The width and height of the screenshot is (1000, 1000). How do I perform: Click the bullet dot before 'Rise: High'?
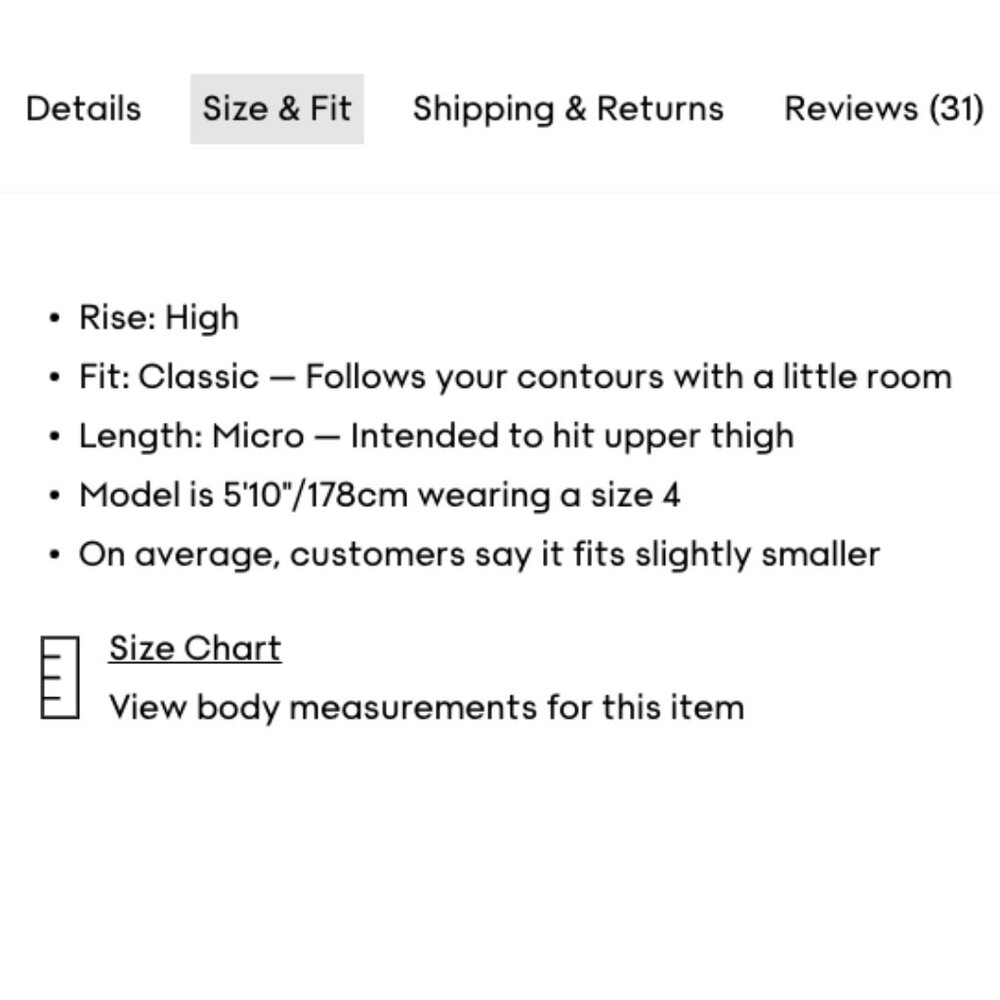click(x=55, y=318)
